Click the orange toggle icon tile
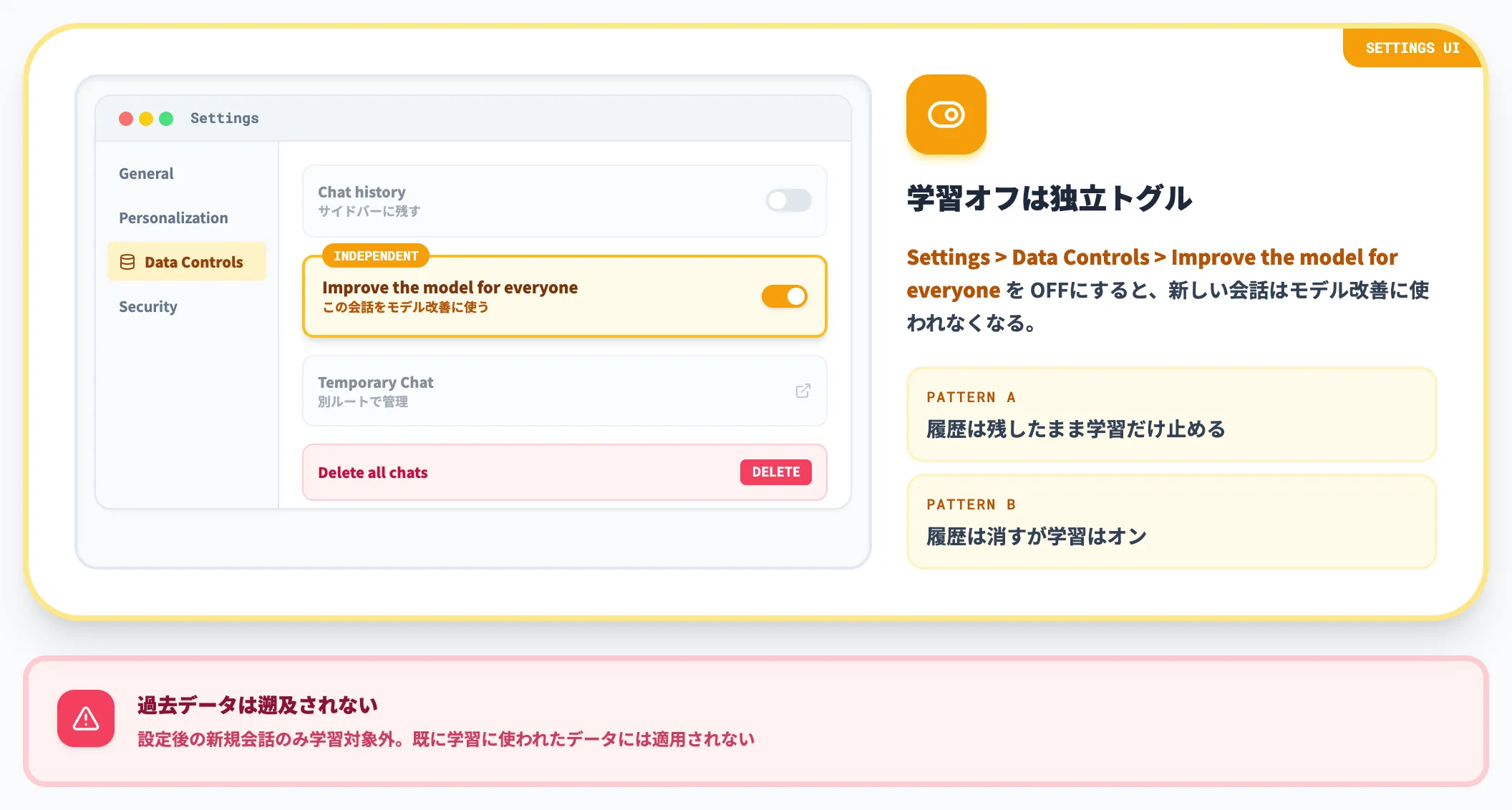Screen dimensions: 1512x810 coord(946,114)
